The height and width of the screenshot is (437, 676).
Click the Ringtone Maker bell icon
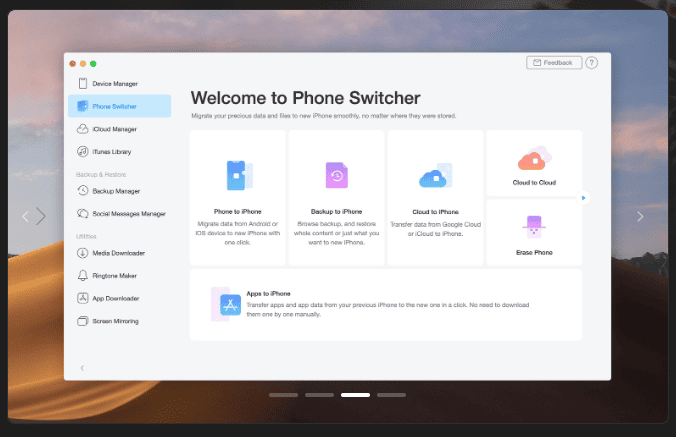(83, 275)
